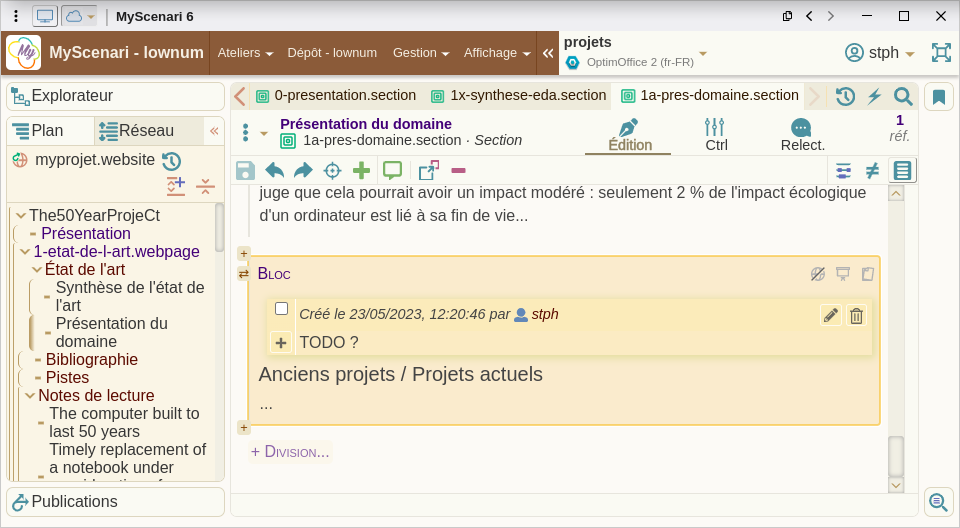
Task: Click the undo arrow in editor toolbar
Action: pyautogui.click(x=274, y=171)
